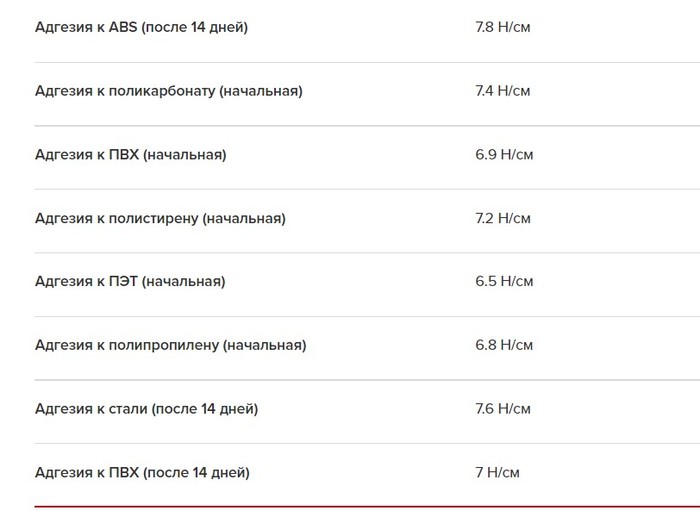Select the 6.9 Н/см value

[503, 155]
